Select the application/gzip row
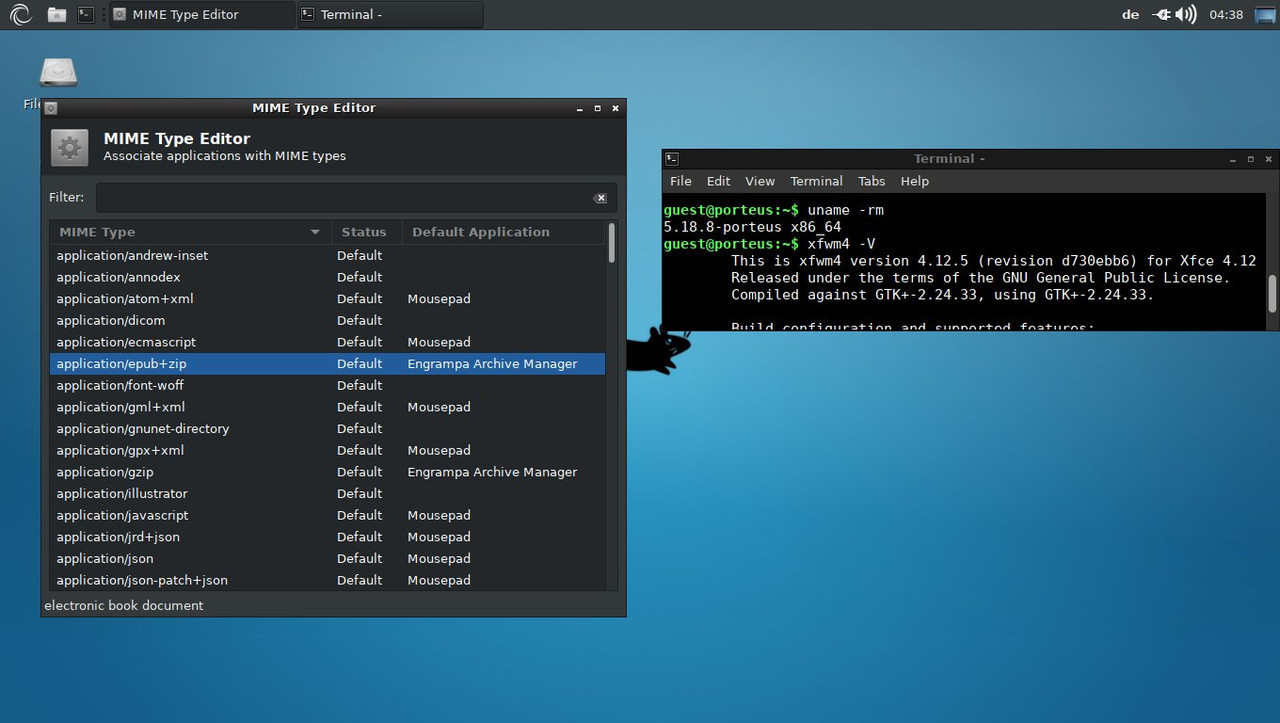 (327, 472)
